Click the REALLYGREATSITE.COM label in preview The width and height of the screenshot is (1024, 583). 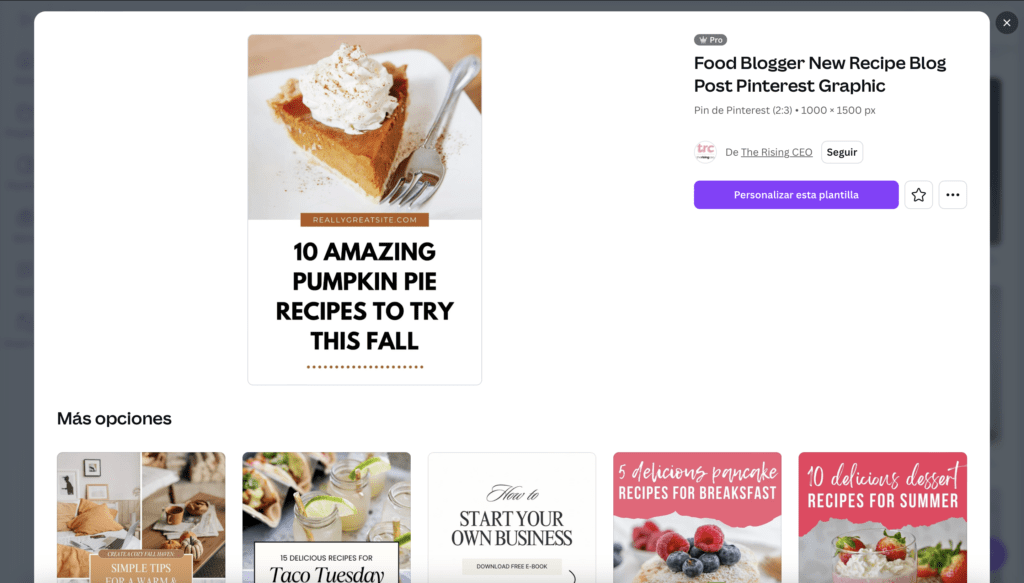[364, 220]
